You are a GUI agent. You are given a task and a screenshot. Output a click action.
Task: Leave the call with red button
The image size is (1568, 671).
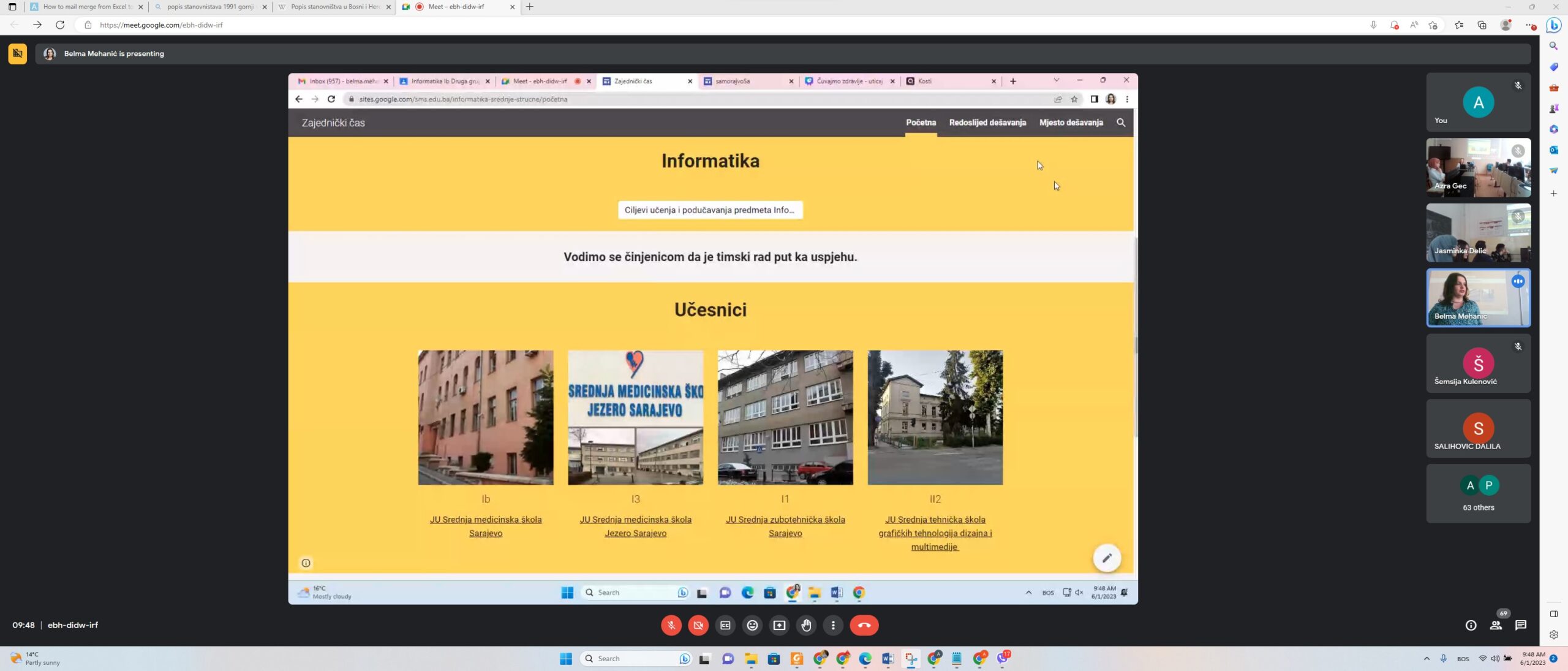(864, 625)
